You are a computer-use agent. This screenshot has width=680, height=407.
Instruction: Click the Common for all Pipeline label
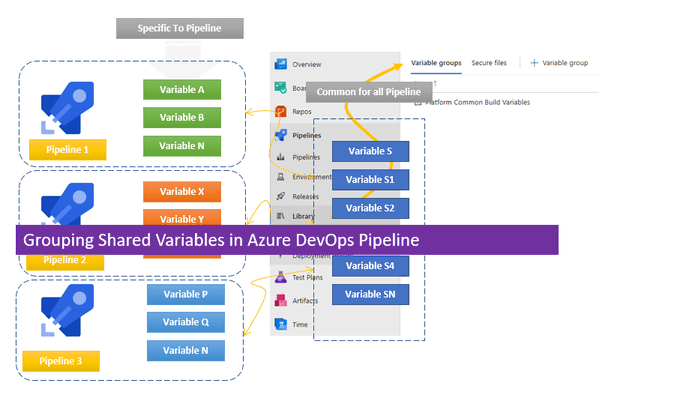(x=369, y=92)
